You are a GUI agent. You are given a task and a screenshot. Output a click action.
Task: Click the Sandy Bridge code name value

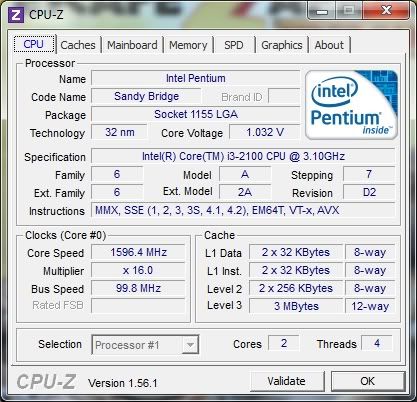pos(146,96)
